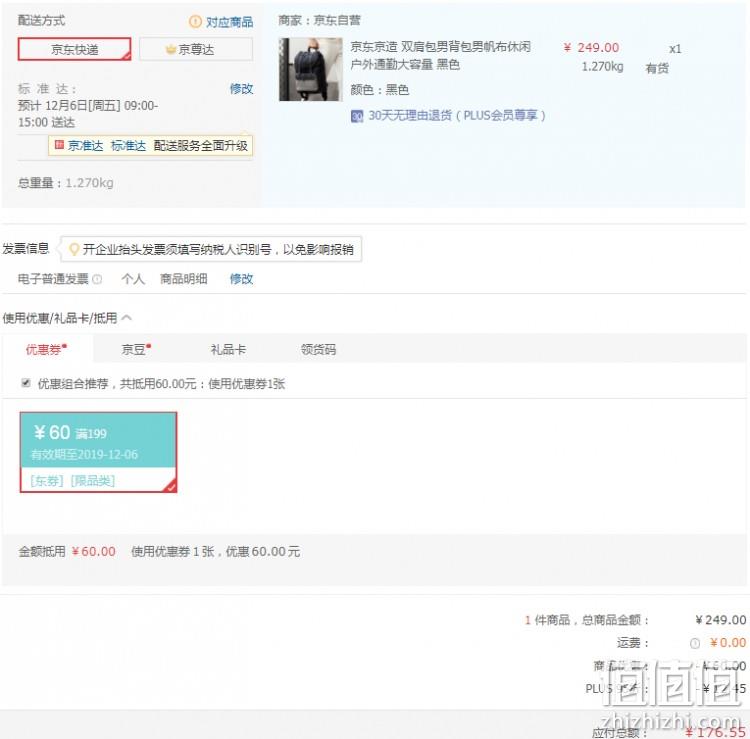Screen dimensions: 750x739
Task: Click the location pin icon in invoice tip
Action: [74, 249]
